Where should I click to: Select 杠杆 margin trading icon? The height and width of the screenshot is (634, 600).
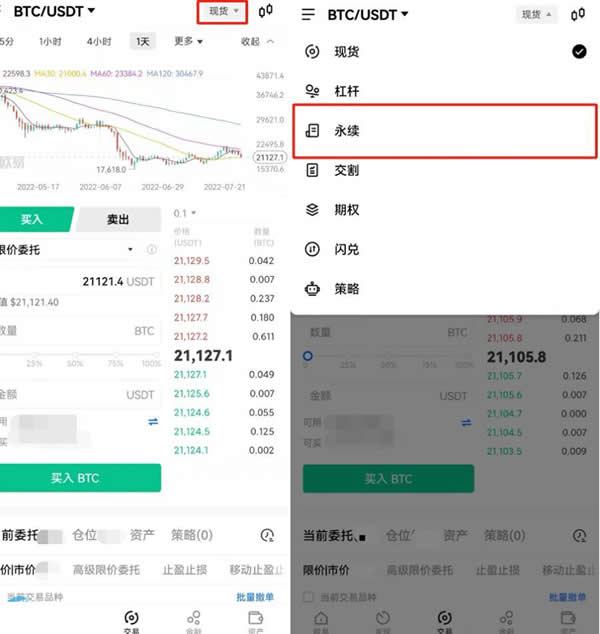tap(312, 91)
